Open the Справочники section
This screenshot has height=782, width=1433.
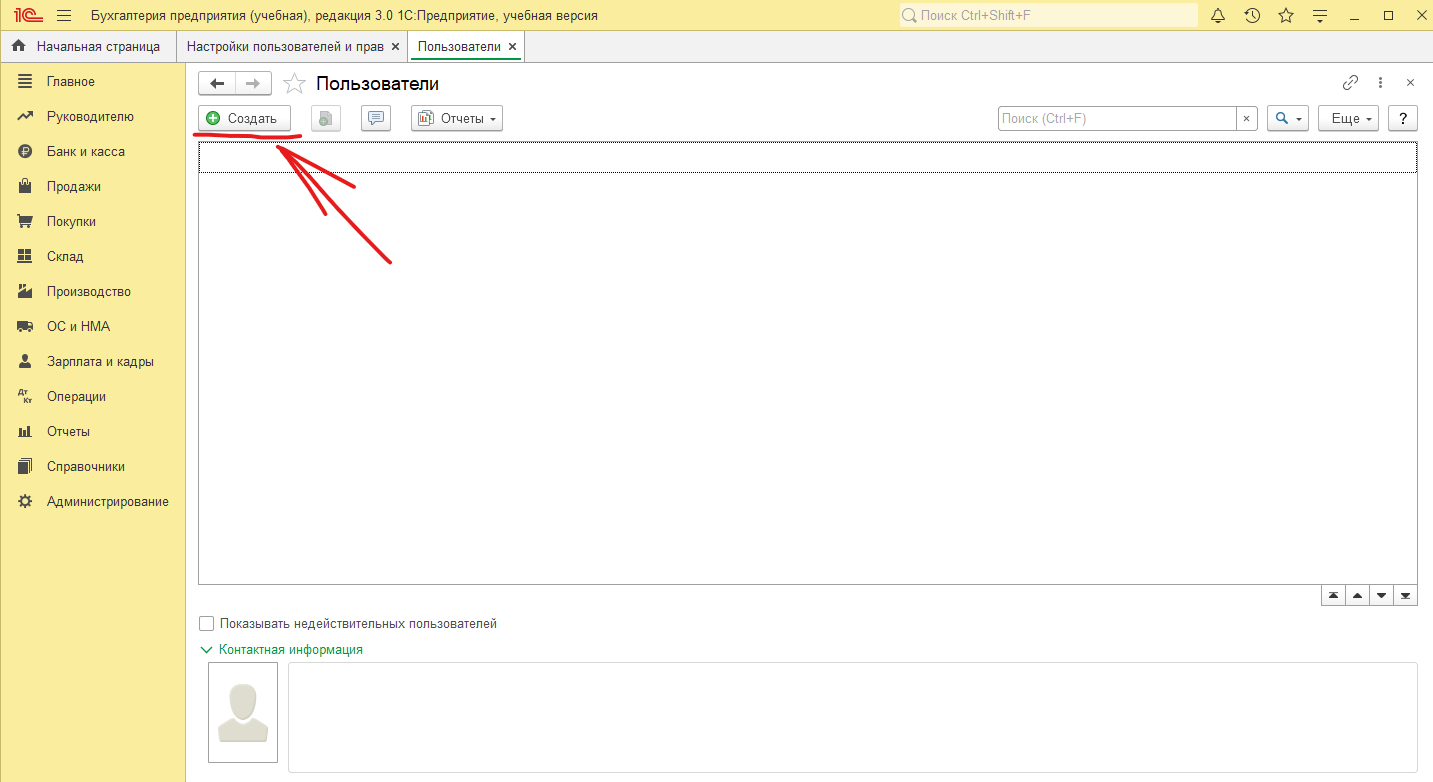86,466
